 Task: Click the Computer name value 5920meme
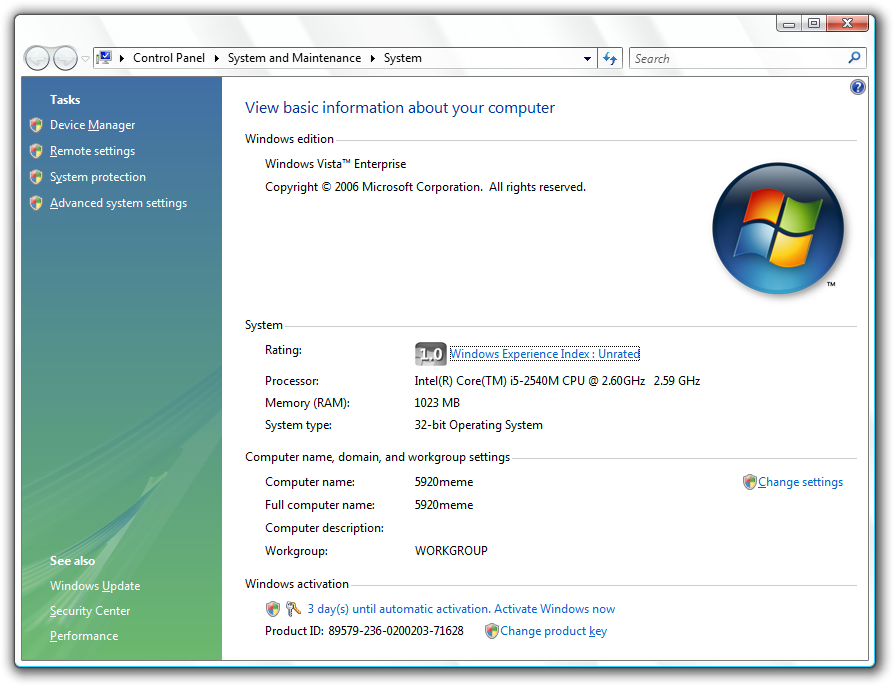[x=444, y=482]
